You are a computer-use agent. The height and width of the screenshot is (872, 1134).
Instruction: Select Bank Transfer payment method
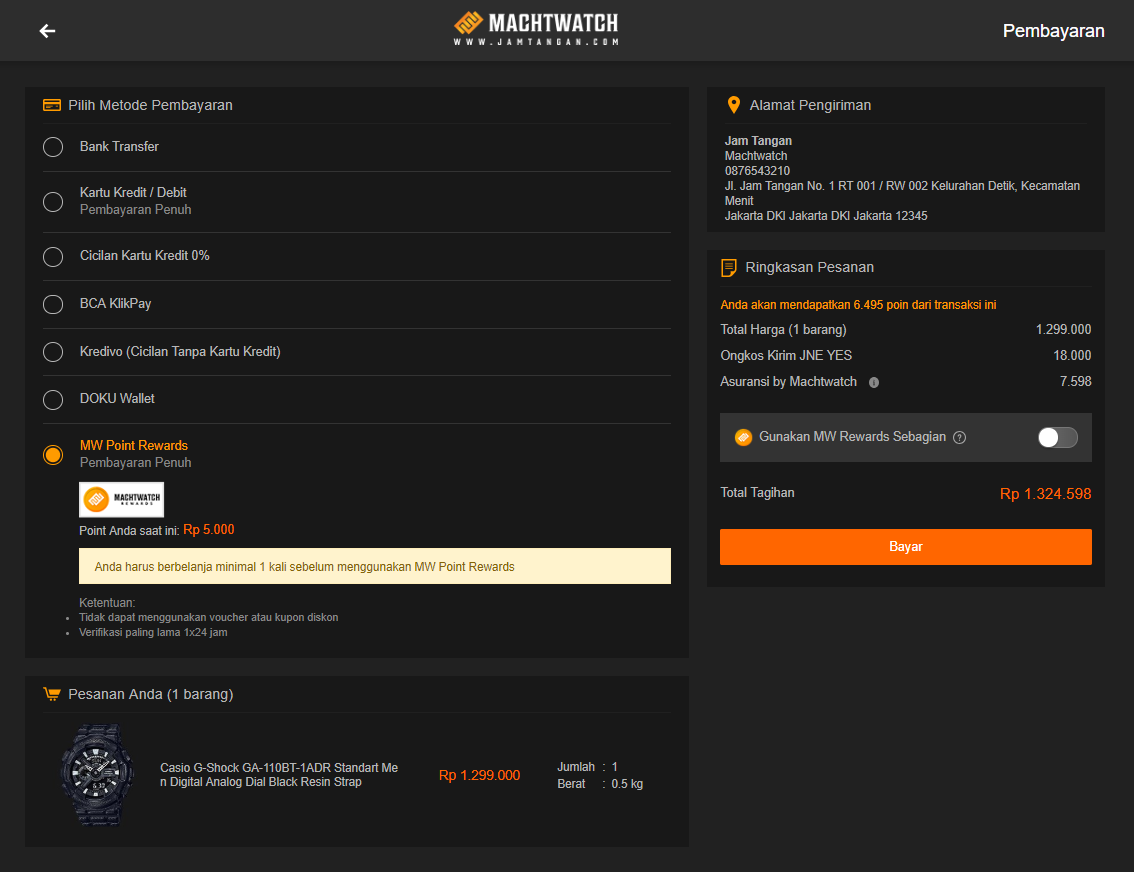click(53, 147)
